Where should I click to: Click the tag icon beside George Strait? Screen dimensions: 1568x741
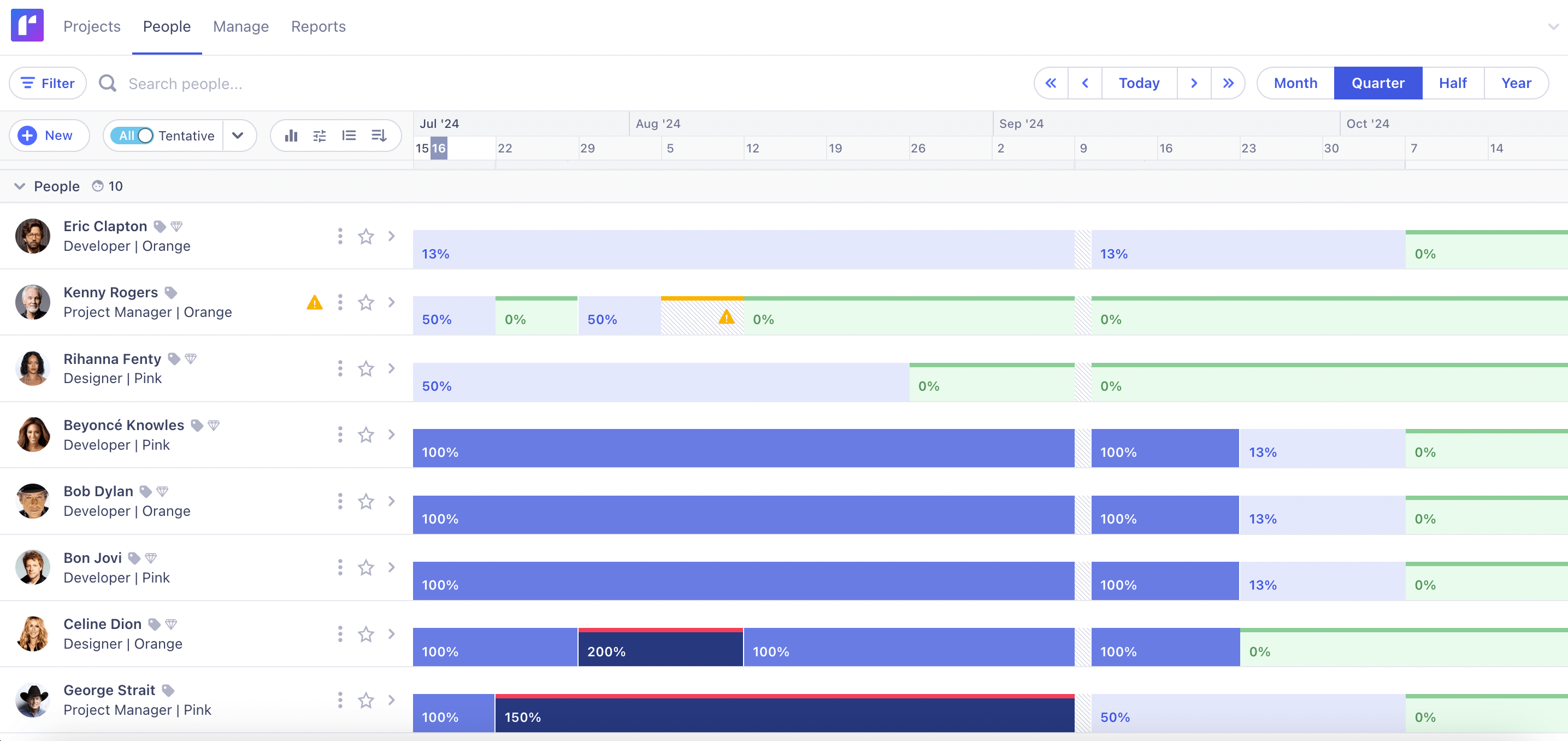tap(169, 691)
